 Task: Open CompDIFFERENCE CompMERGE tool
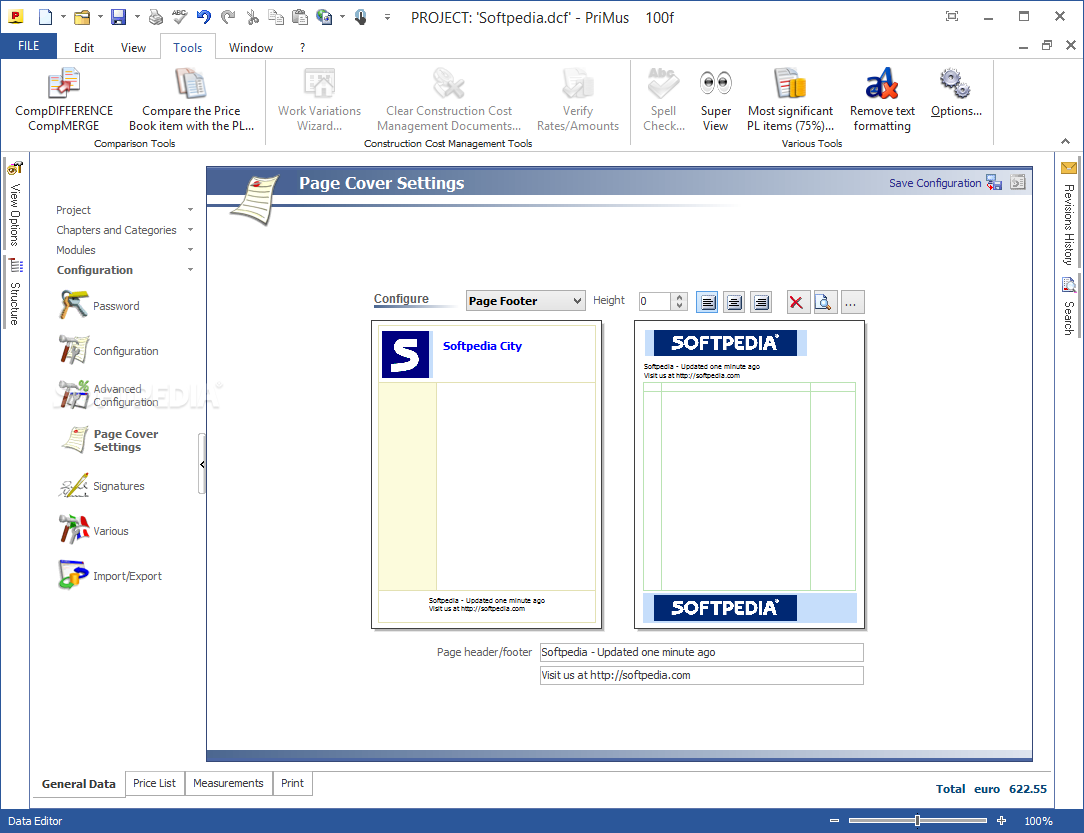click(64, 100)
